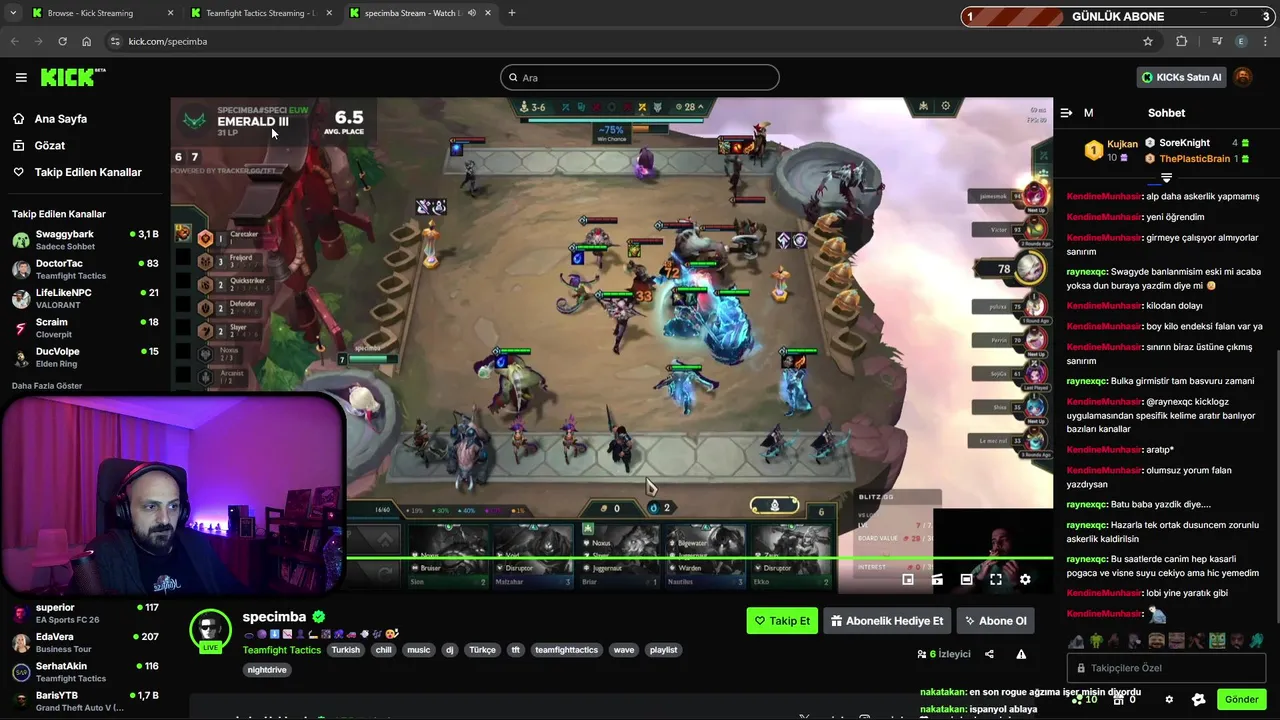Open the emote picker icon
This screenshot has height=720, width=1280.
1199,699
